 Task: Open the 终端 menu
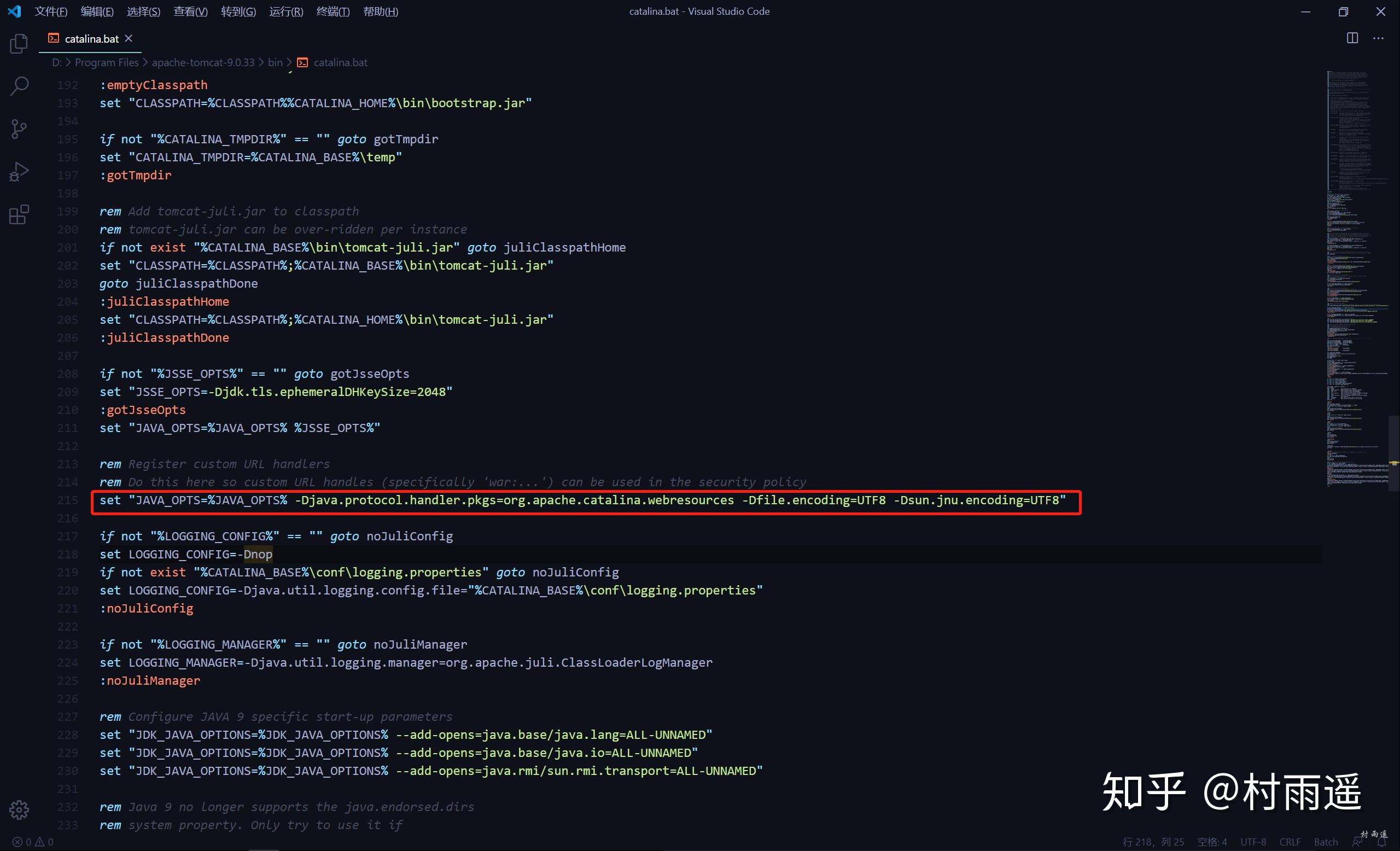(333, 11)
